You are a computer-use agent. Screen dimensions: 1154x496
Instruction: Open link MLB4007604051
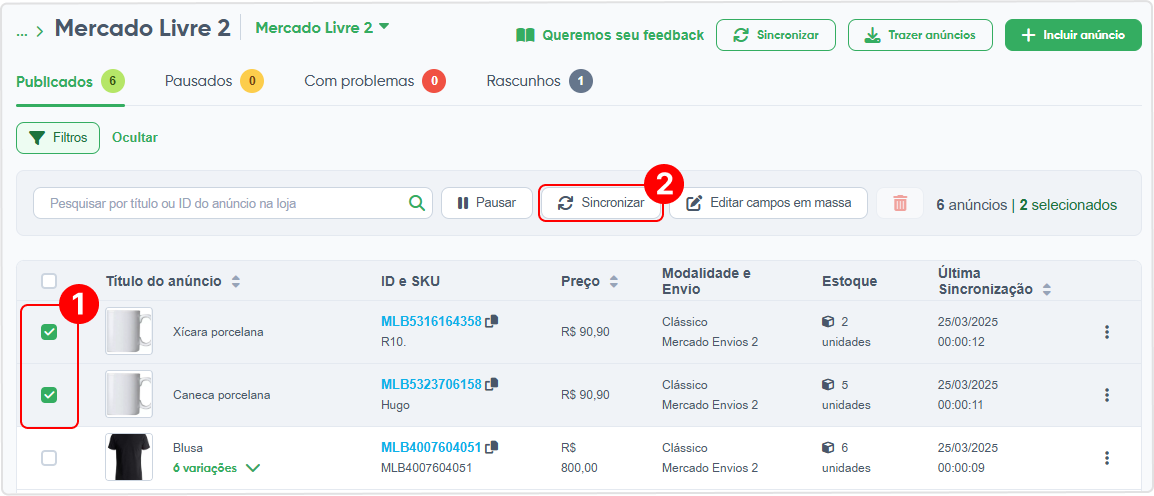click(431, 447)
